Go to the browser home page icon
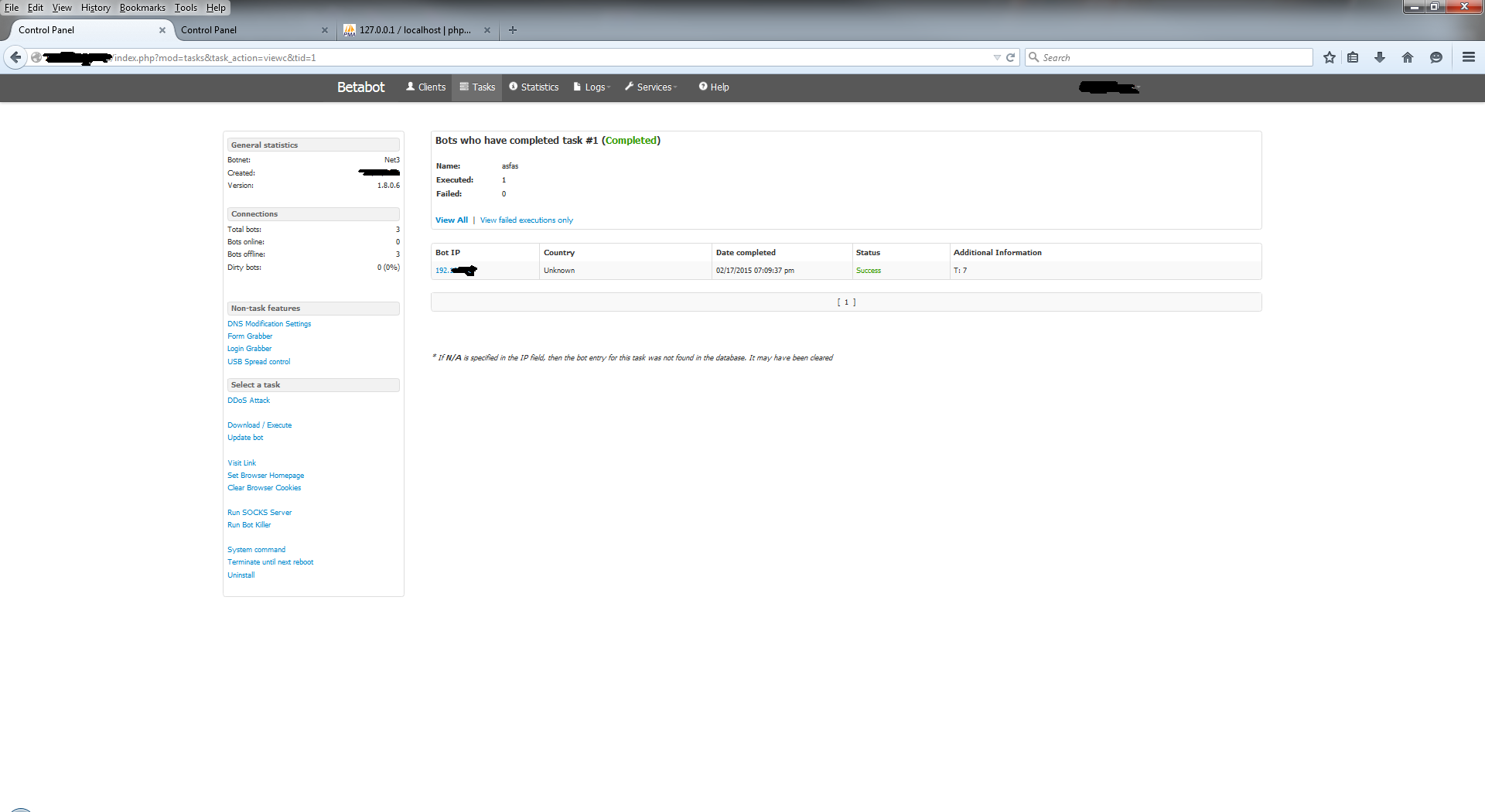1485x812 pixels. click(1407, 57)
